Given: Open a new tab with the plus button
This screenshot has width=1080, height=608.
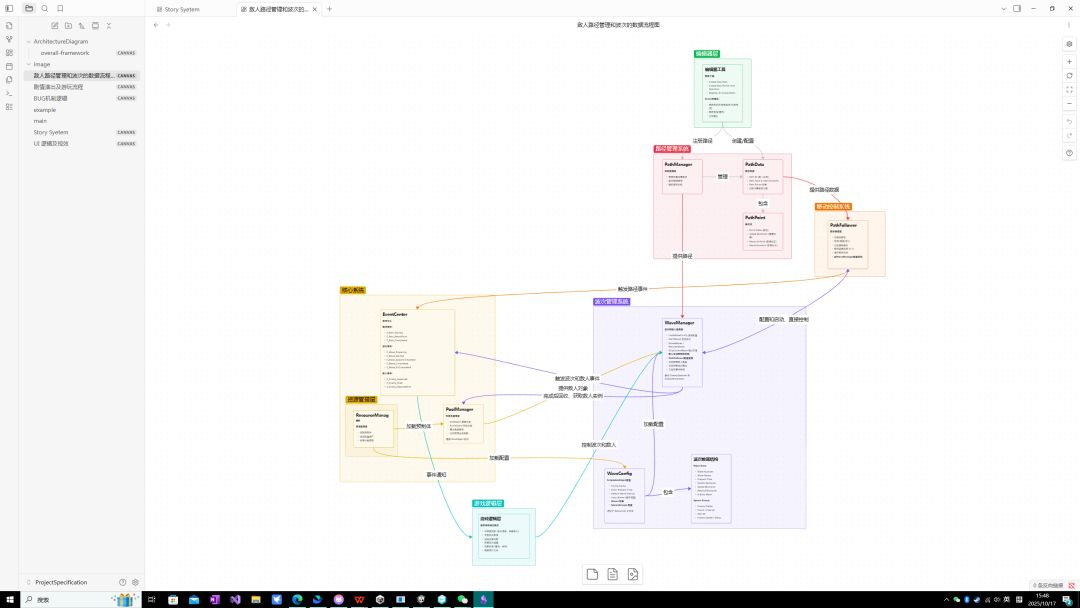Looking at the screenshot, I should point(329,9).
